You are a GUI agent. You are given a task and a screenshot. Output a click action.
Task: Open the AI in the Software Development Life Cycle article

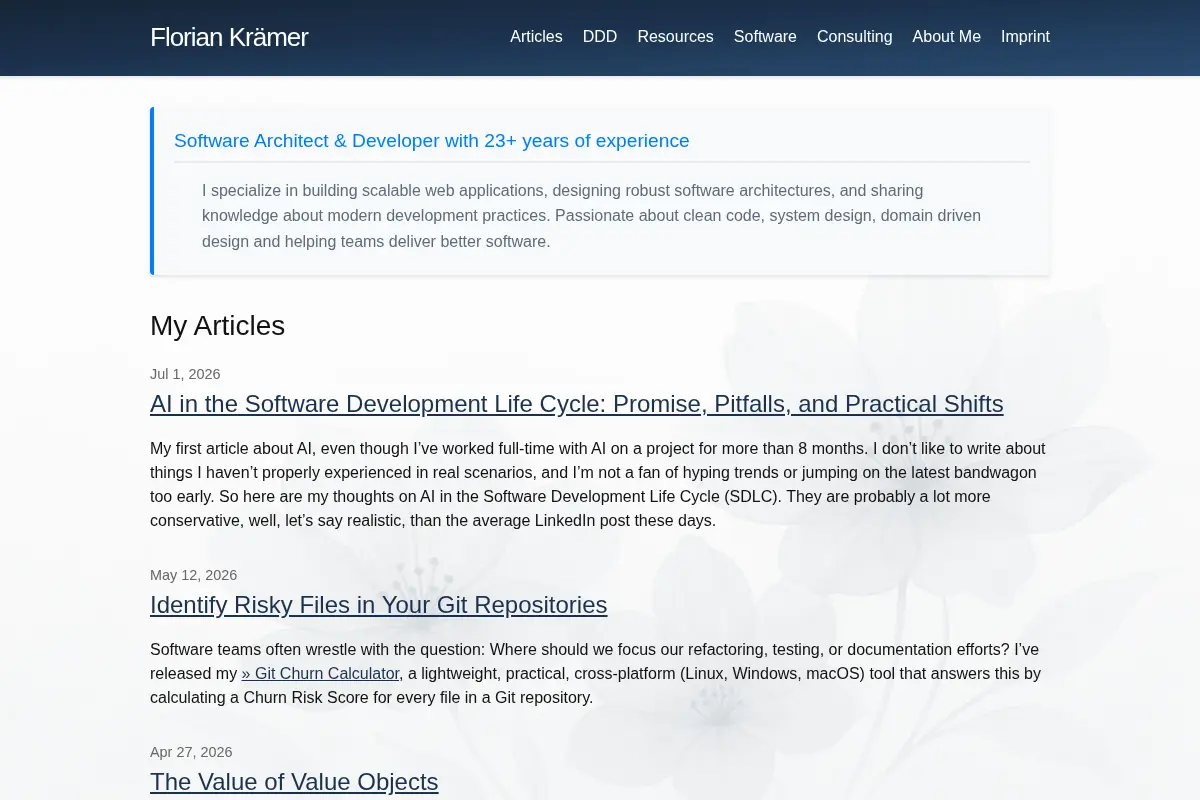pos(577,404)
